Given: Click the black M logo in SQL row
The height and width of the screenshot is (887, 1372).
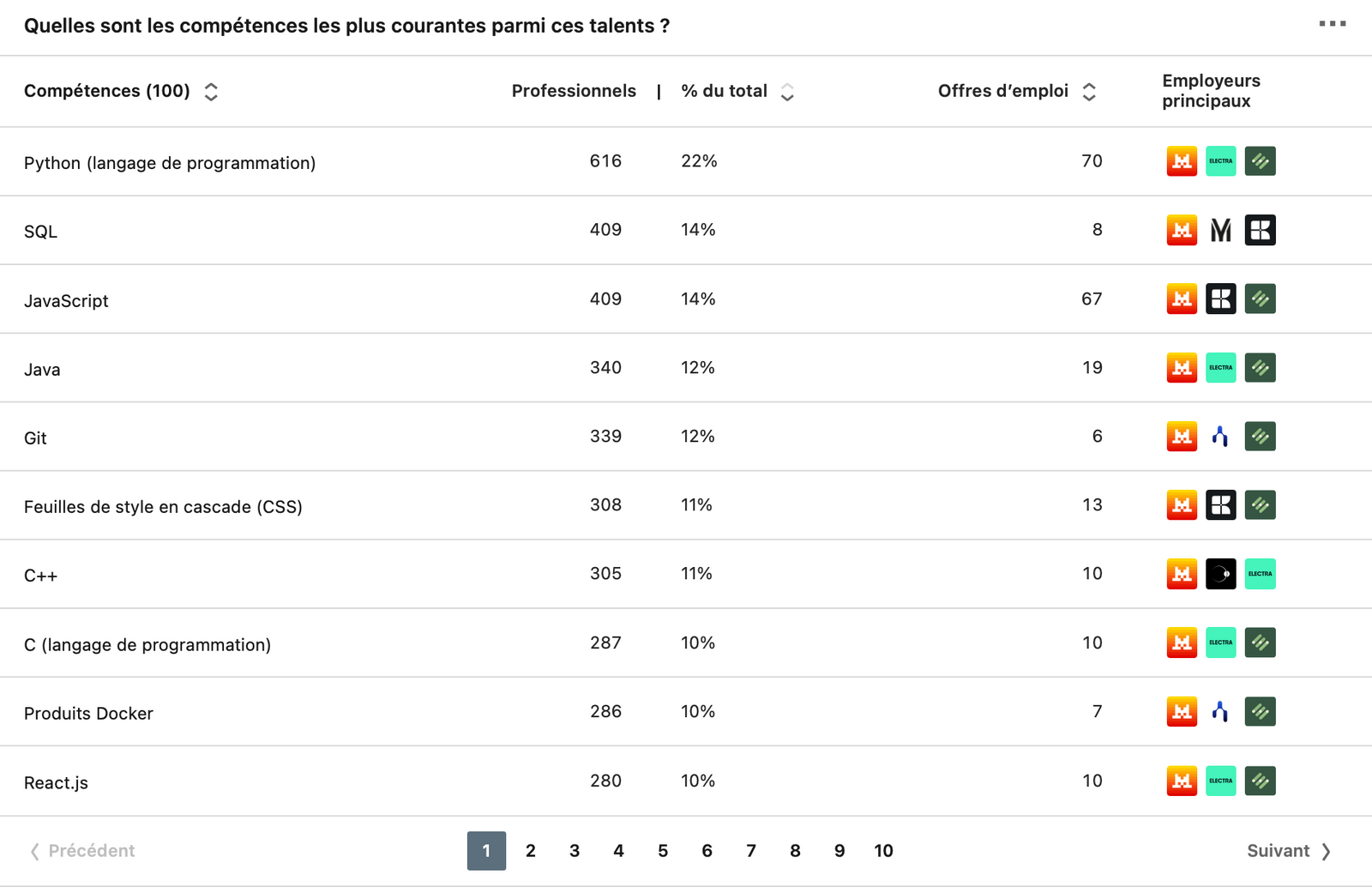Looking at the screenshot, I should (1220, 230).
